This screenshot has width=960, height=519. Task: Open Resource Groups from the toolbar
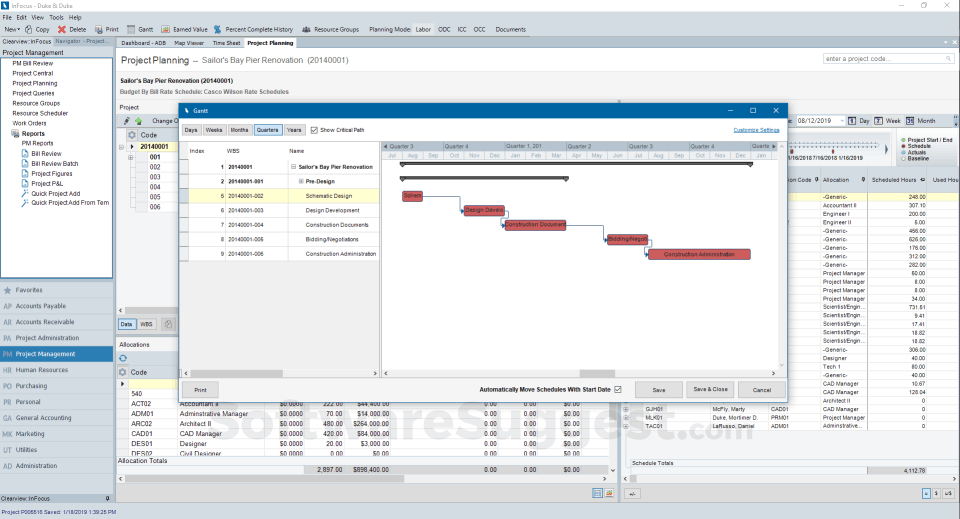tap(307, 30)
